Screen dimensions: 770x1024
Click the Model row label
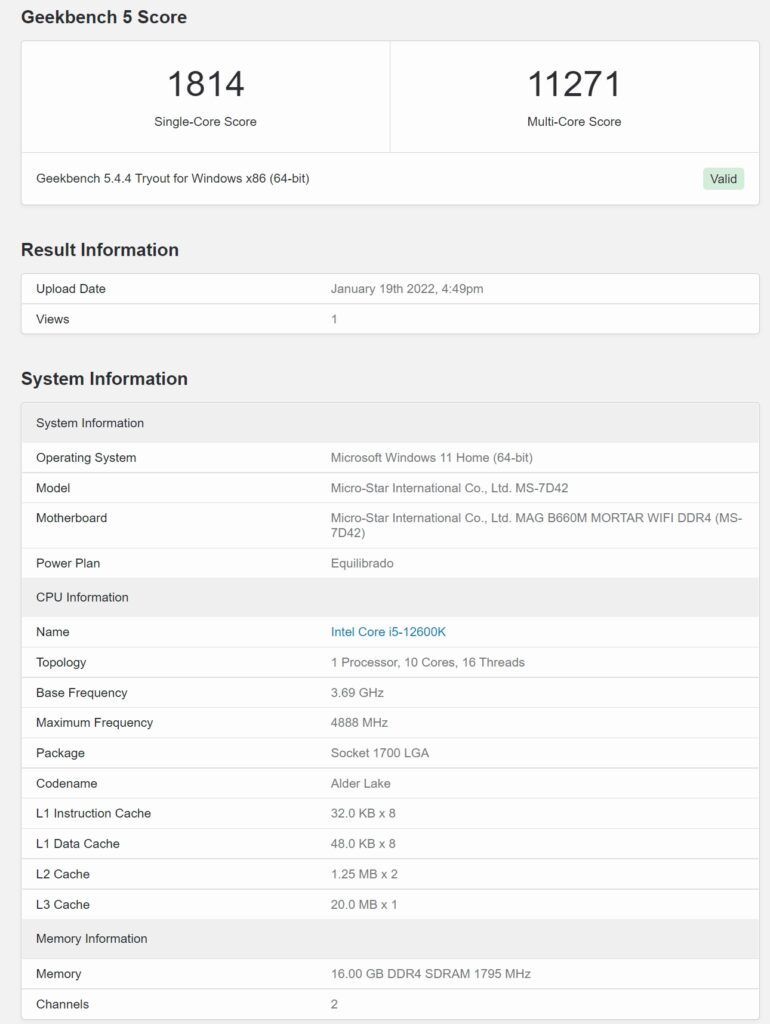(x=53, y=488)
